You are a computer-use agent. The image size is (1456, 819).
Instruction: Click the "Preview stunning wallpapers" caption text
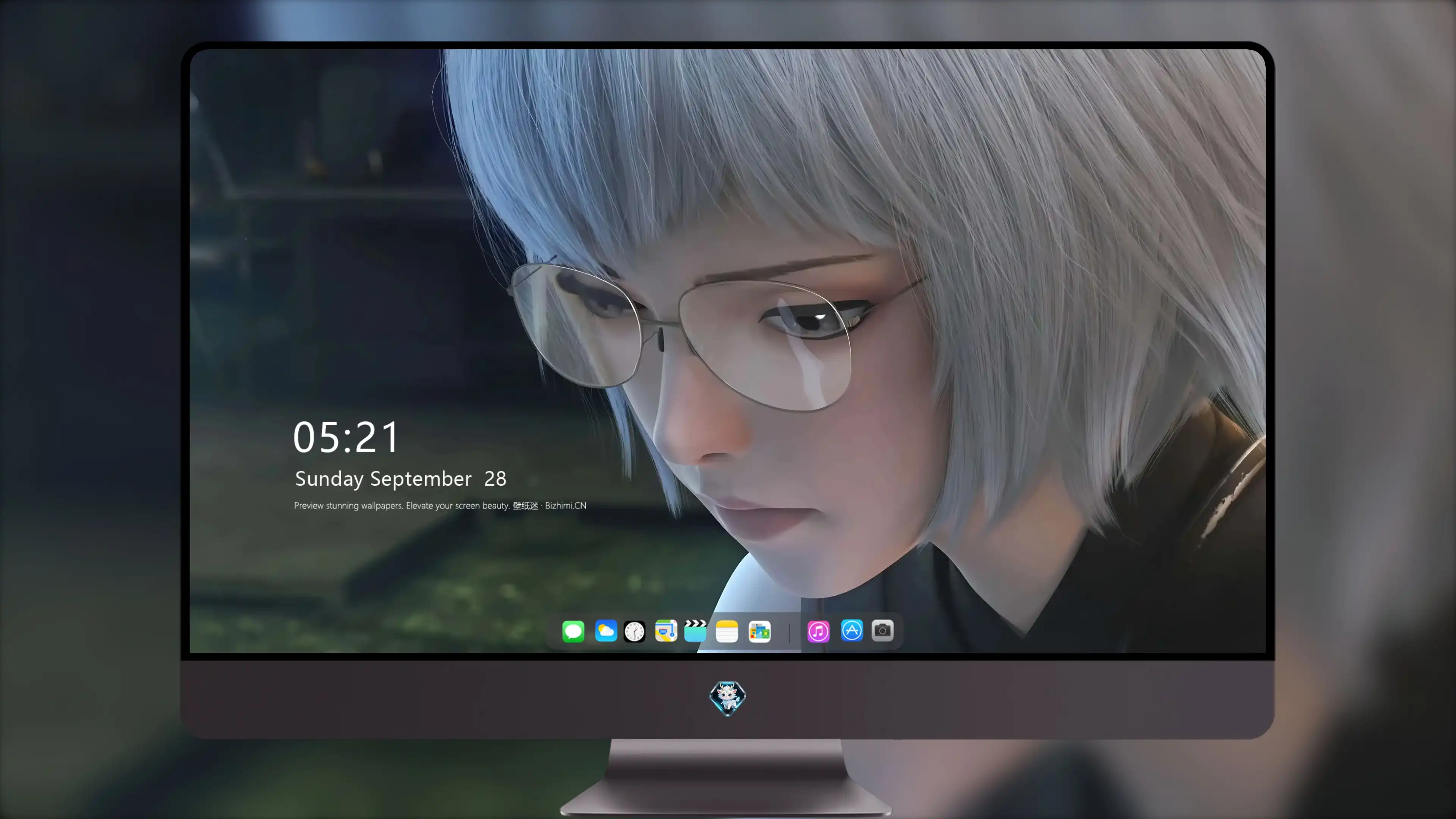[x=440, y=505]
